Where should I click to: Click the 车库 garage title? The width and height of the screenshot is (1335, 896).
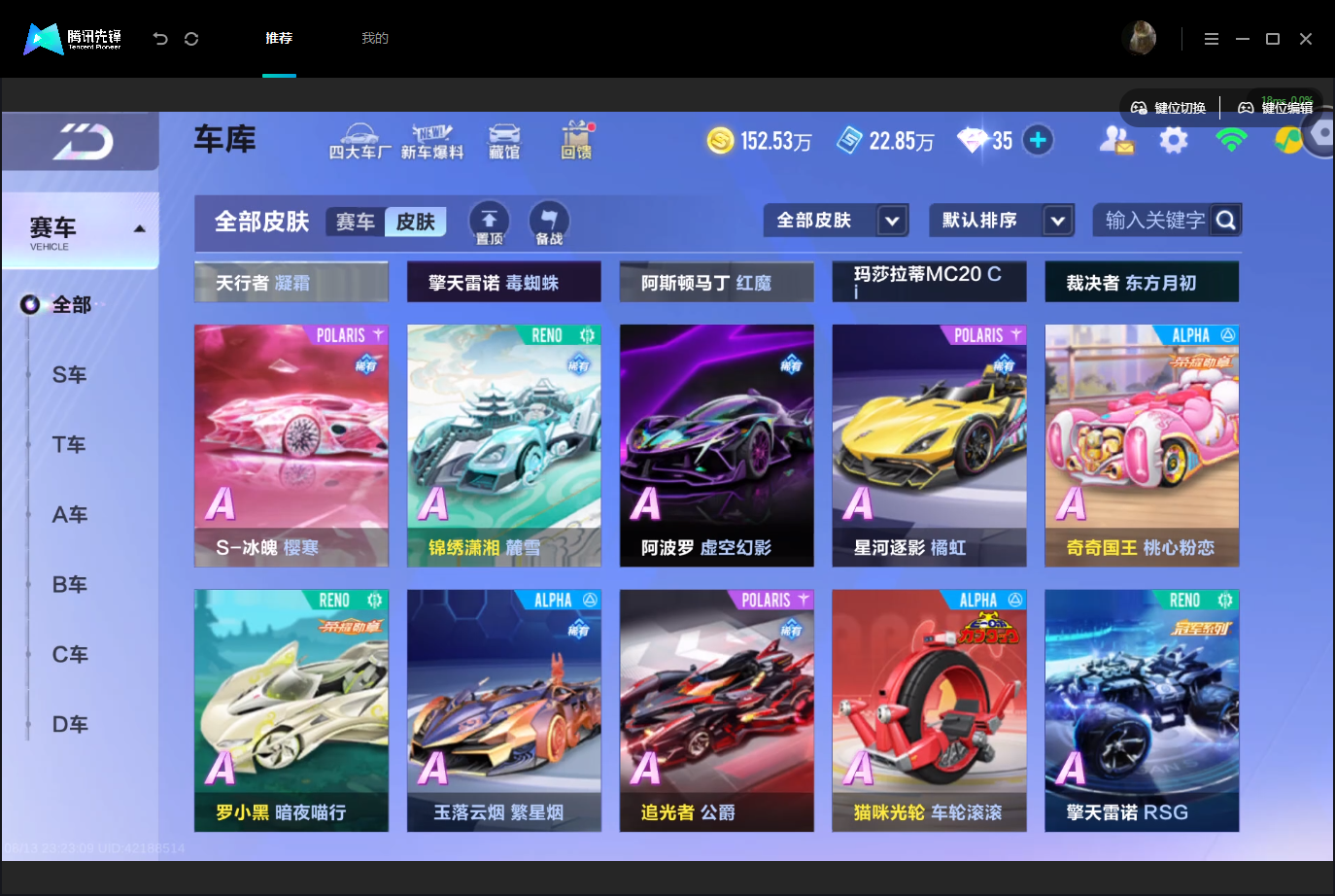[224, 139]
